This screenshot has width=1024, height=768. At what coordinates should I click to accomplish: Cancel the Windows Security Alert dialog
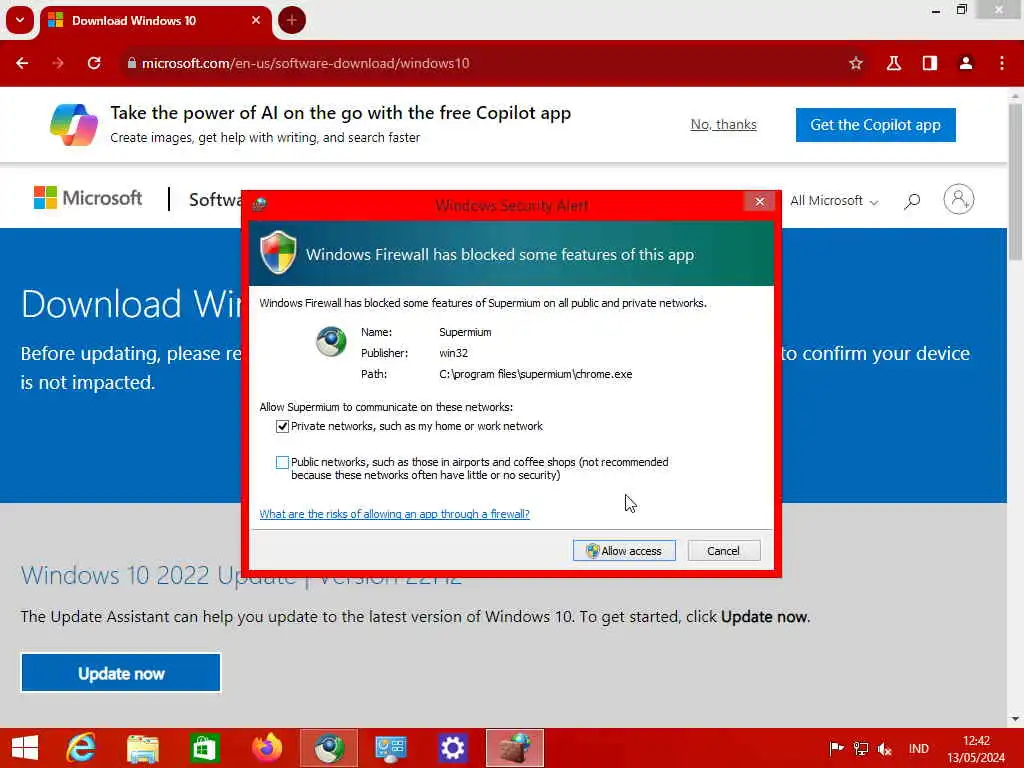pos(723,551)
